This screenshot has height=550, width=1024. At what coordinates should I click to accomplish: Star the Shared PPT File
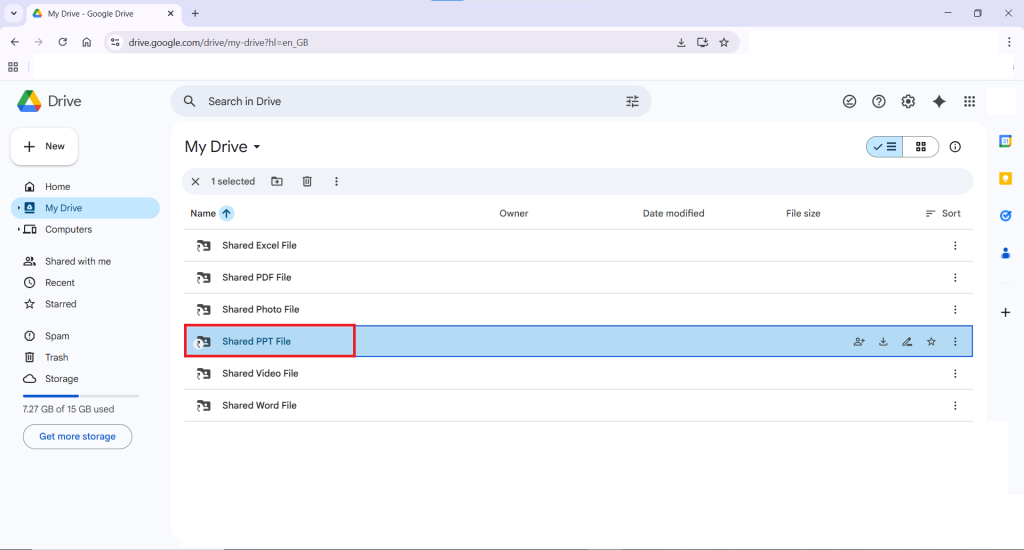pos(931,342)
